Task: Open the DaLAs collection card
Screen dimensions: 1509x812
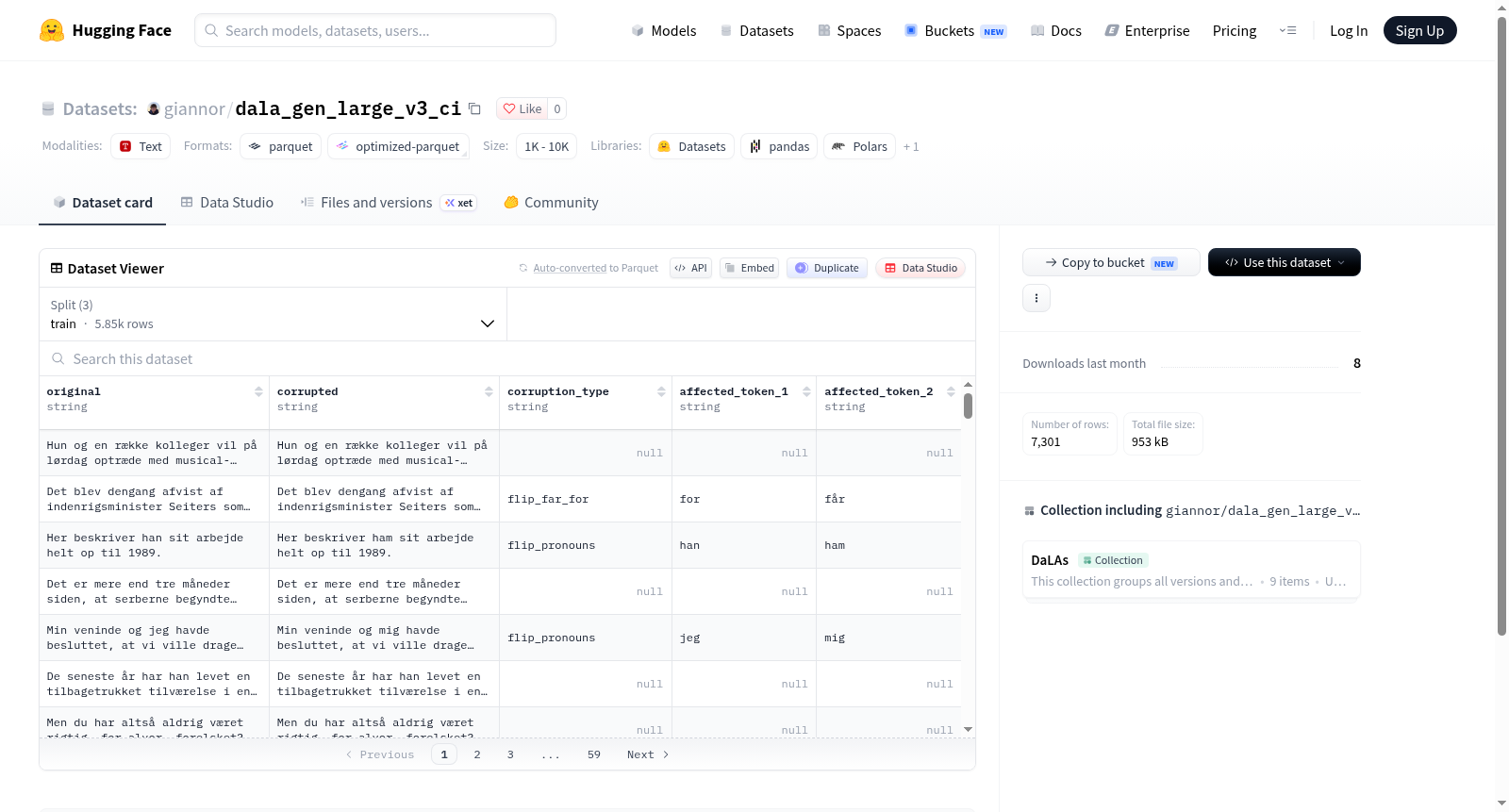Action: pos(1191,570)
